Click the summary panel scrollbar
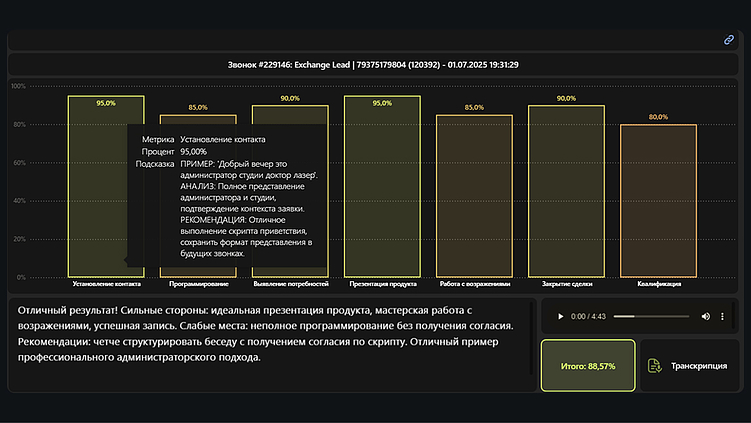 pyautogui.click(x=531, y=338)
